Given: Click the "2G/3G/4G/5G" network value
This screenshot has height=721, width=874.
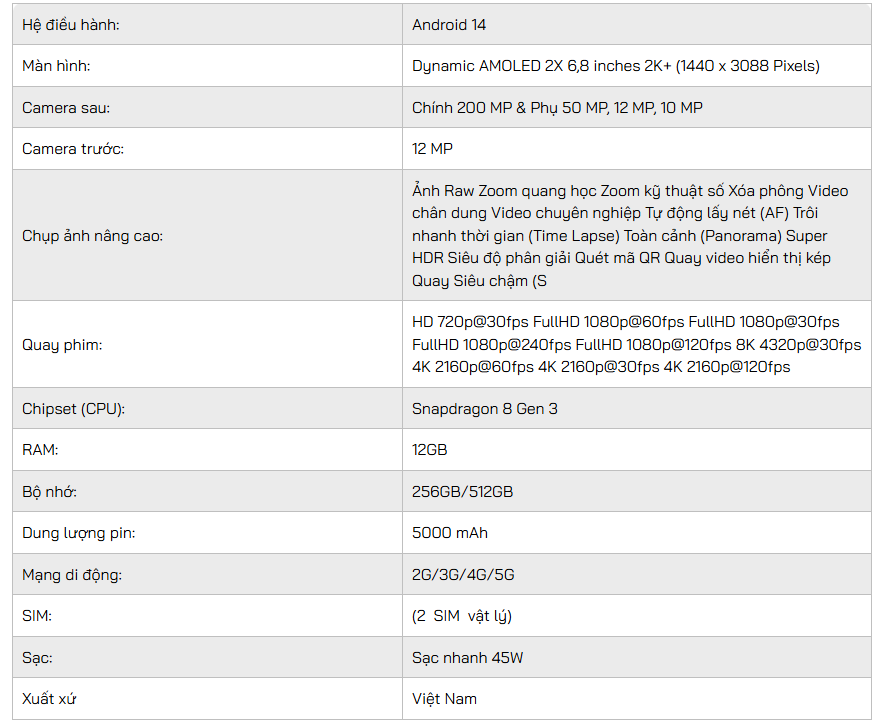Looking at the screenshot, I should tap(463, 575).
